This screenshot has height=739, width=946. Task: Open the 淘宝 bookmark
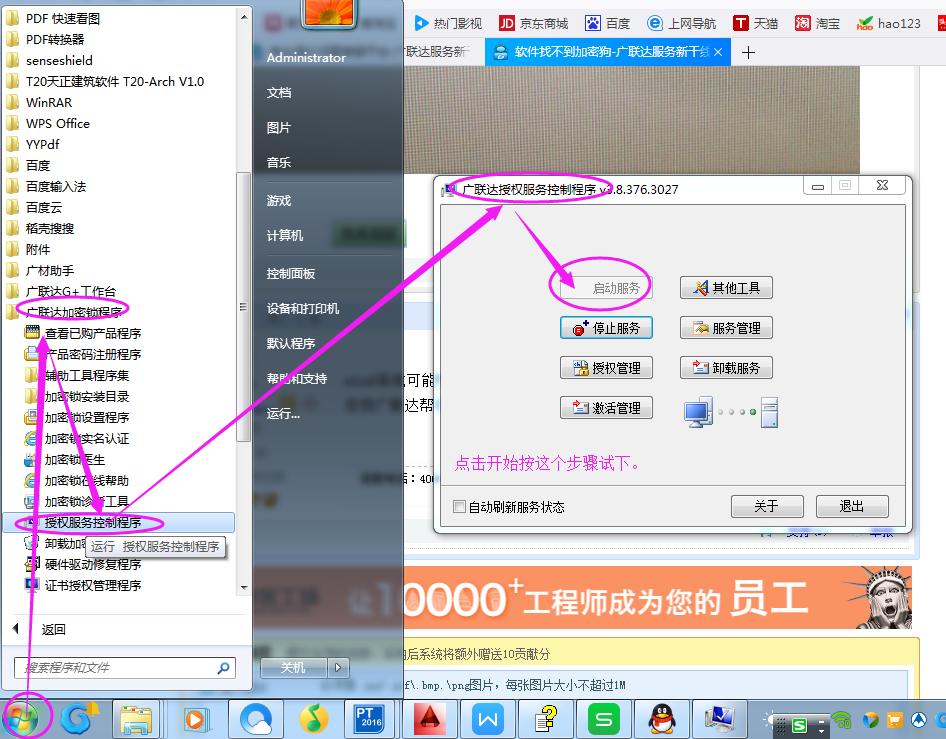pyautogui.click(x=817, y=24)
